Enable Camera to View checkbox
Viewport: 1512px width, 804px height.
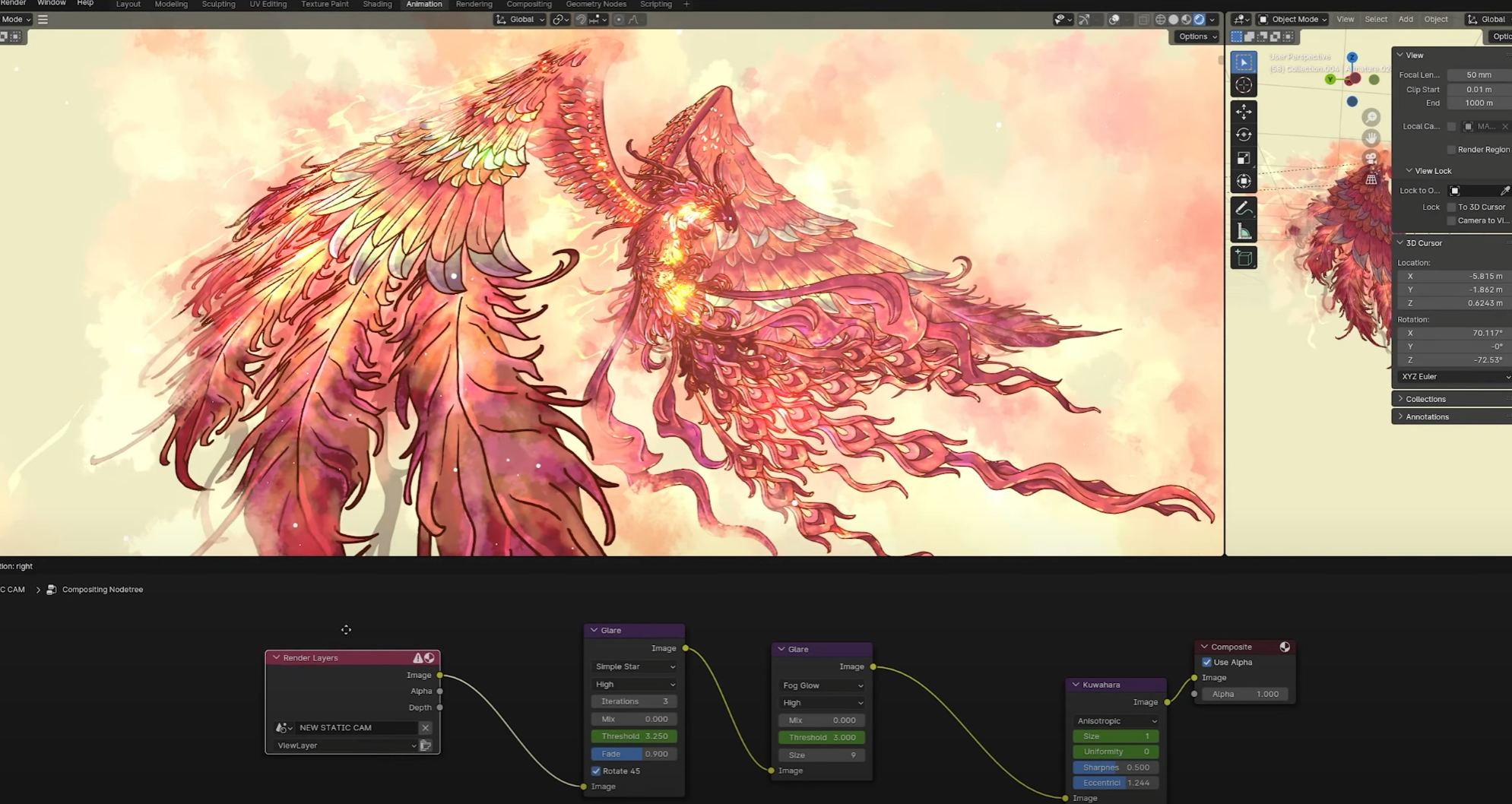[x=1451, y=221]
